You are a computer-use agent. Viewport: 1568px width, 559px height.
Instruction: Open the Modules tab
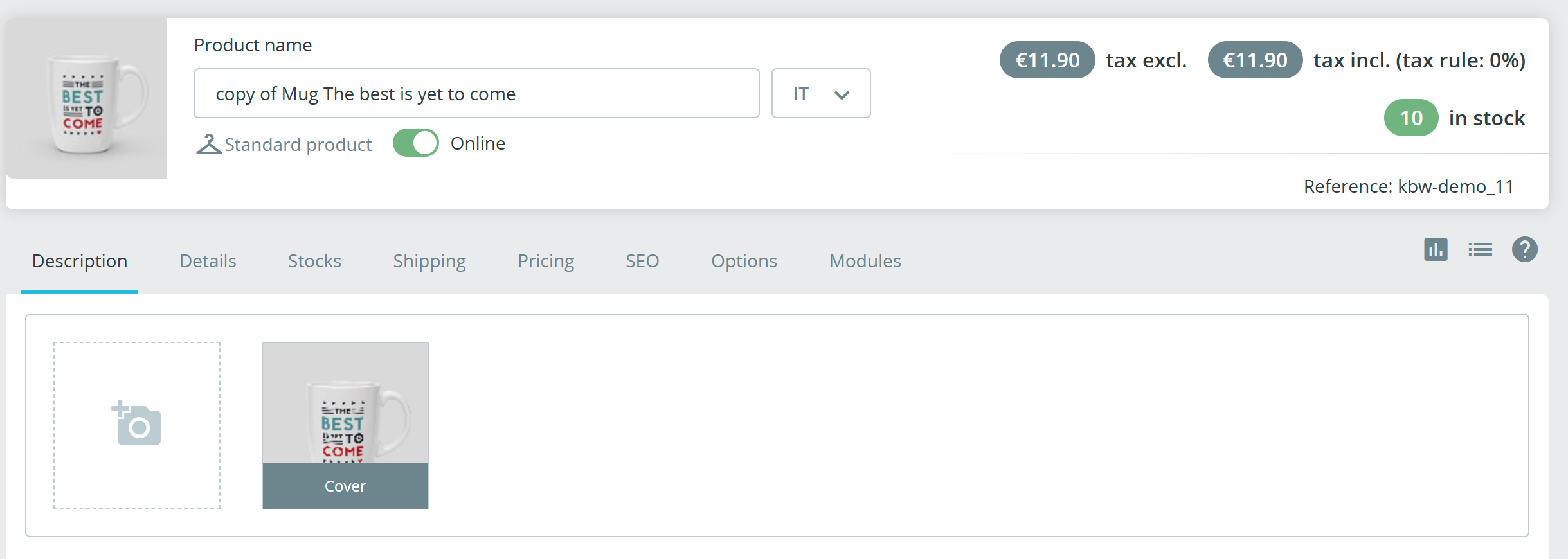pyautogui.click(x=865, y=261)
